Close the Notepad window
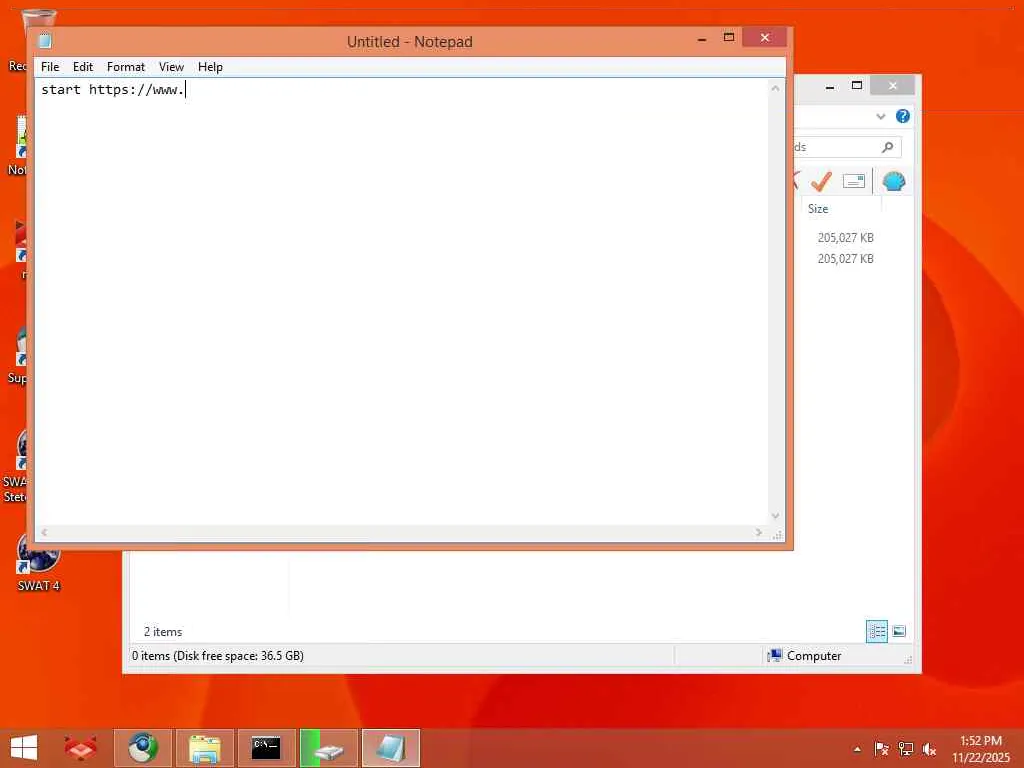Viewport: 1024px width, 768px height. point(765,37)
